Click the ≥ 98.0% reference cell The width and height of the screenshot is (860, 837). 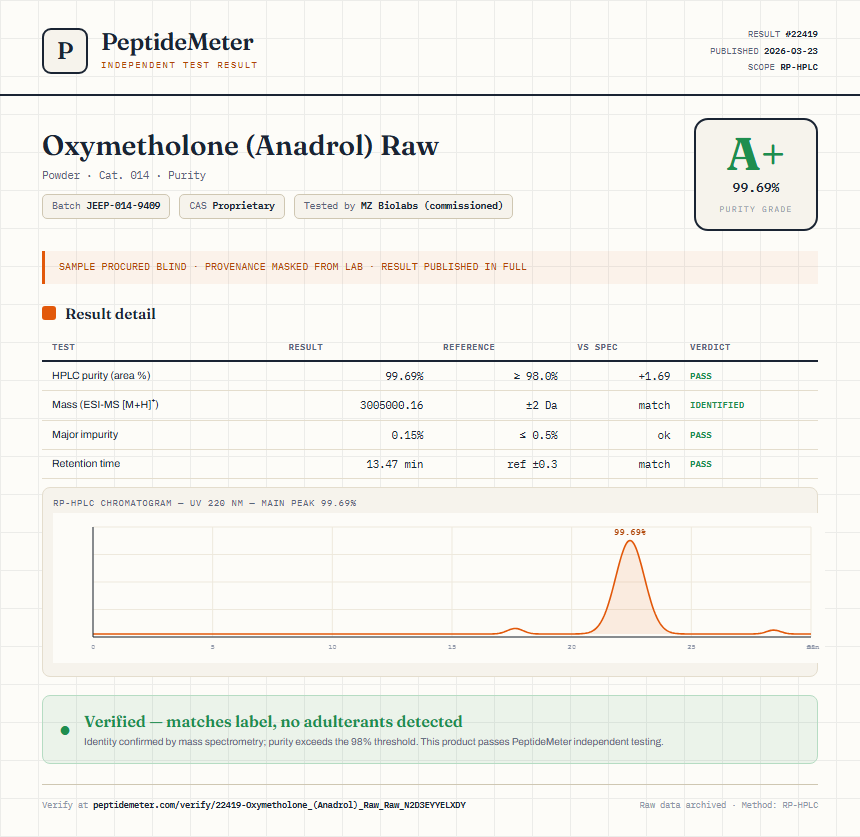(535, 376)
